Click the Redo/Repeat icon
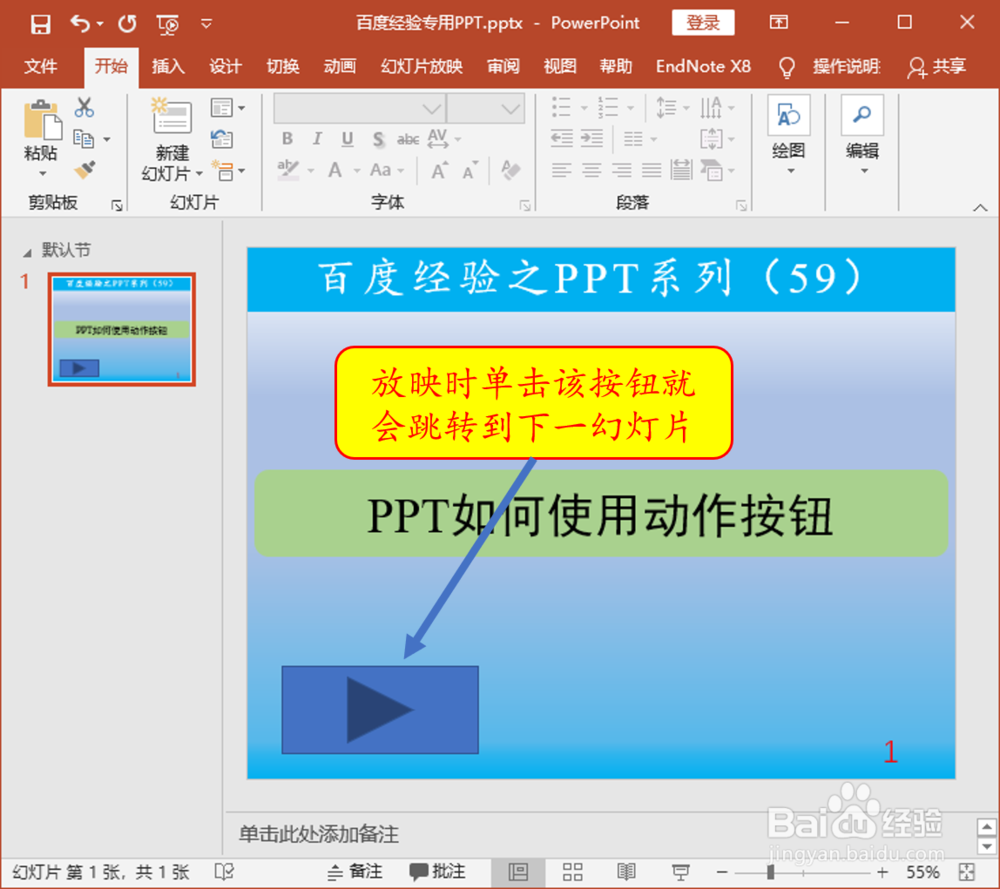Screen dimensions: 1000x889 pyautogui.click(x=128, y=24)
